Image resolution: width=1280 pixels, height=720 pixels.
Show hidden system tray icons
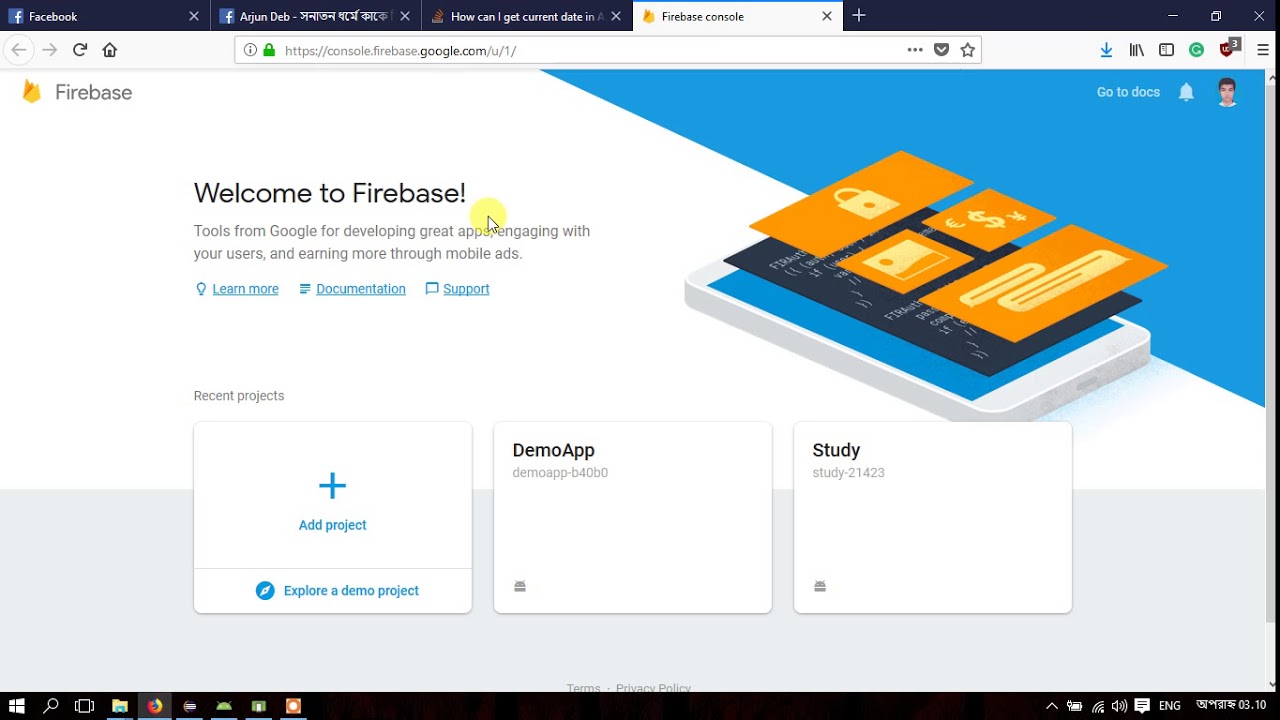[1052, 706]
